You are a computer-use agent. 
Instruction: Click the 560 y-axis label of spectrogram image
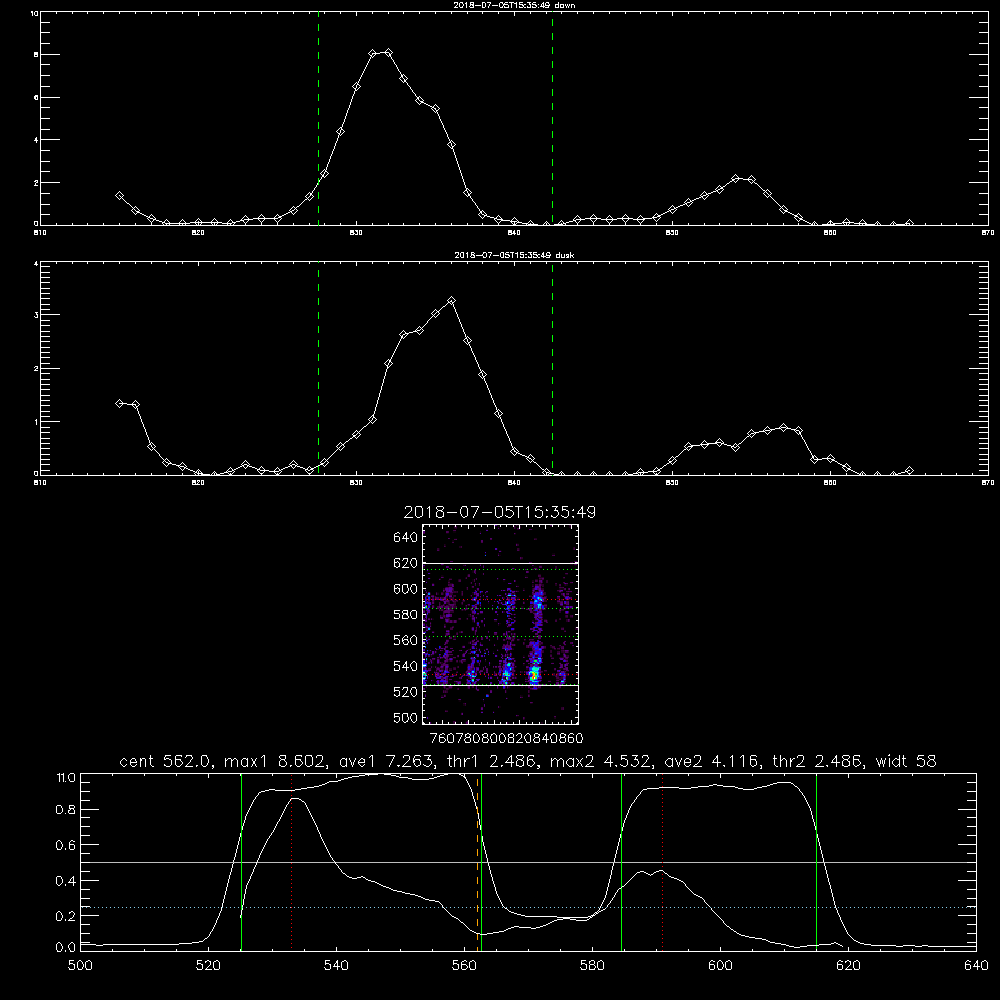pyautogui.click(x=406, y=640)
